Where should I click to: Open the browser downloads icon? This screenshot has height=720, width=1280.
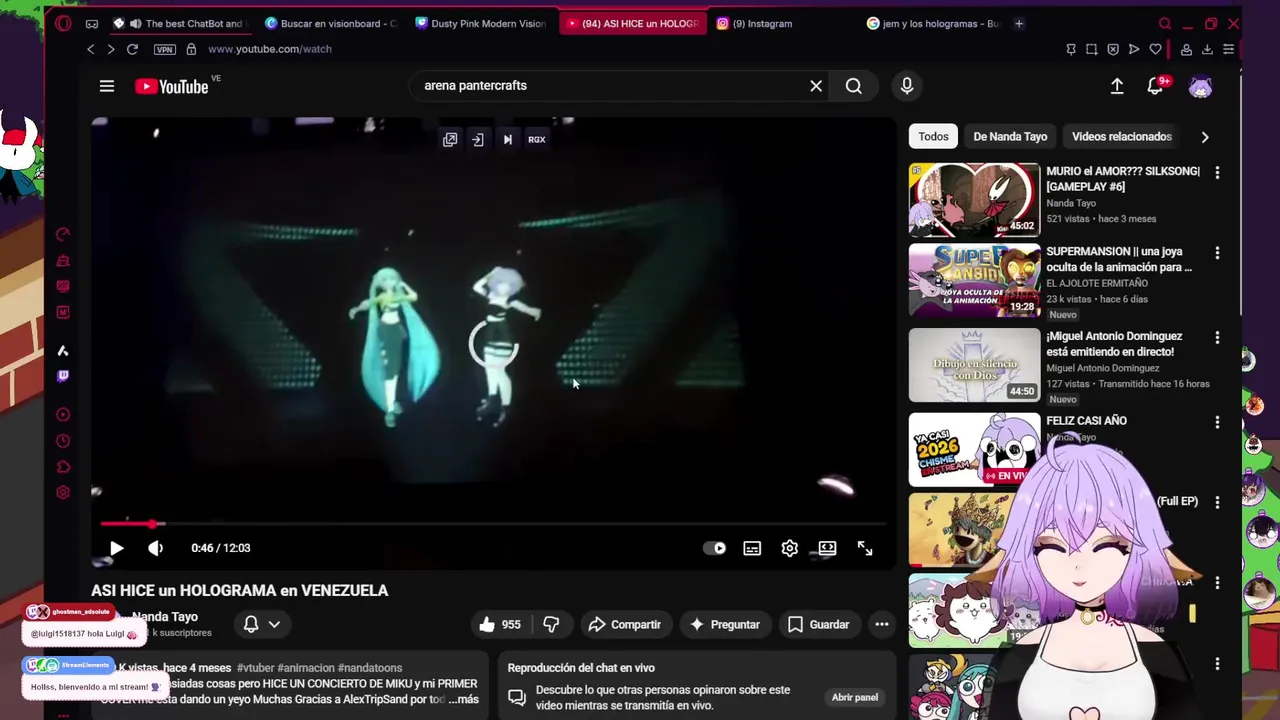click(x=1207, y=49)
